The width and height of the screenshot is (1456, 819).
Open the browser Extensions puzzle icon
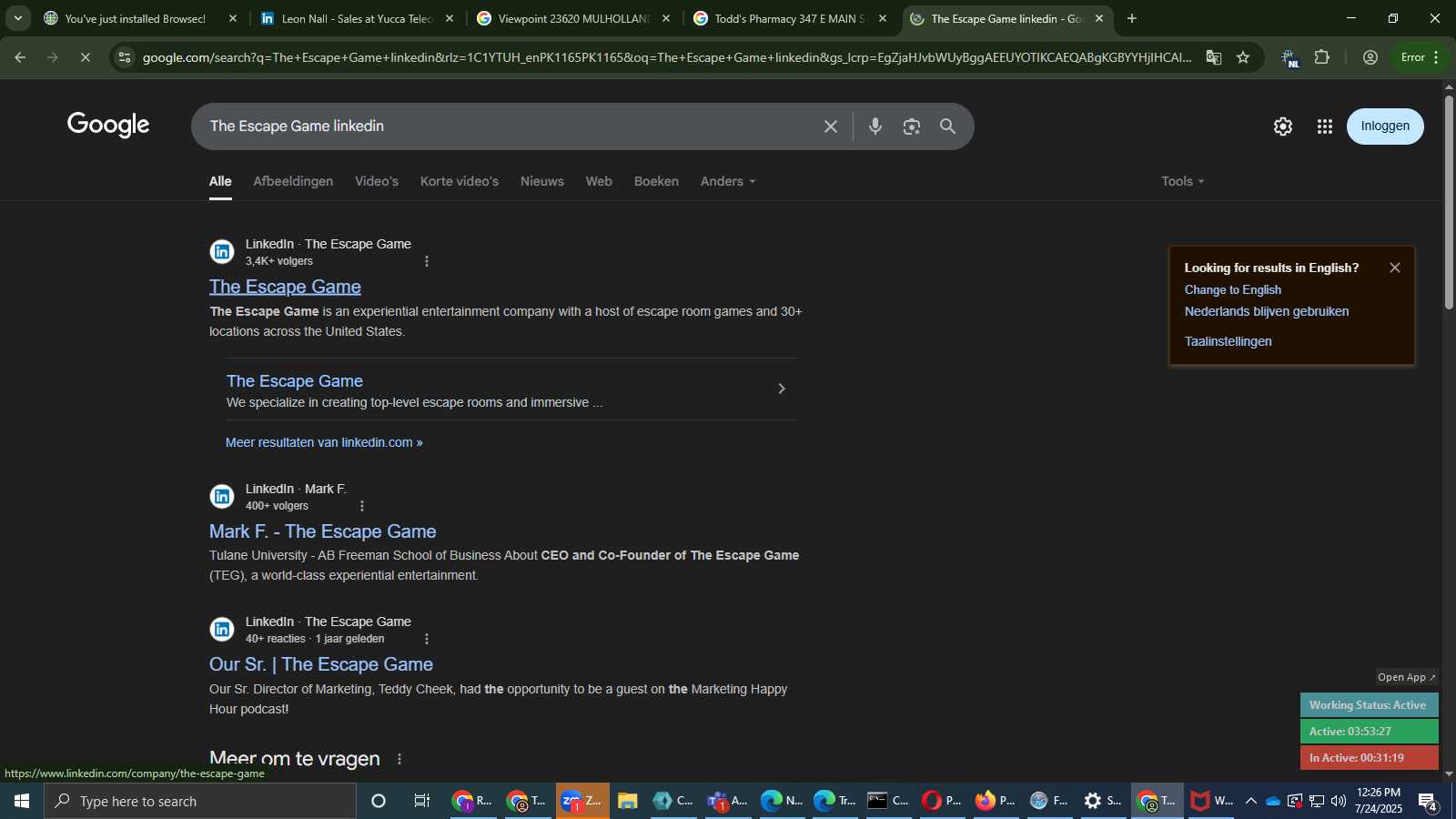(1322, 57)
